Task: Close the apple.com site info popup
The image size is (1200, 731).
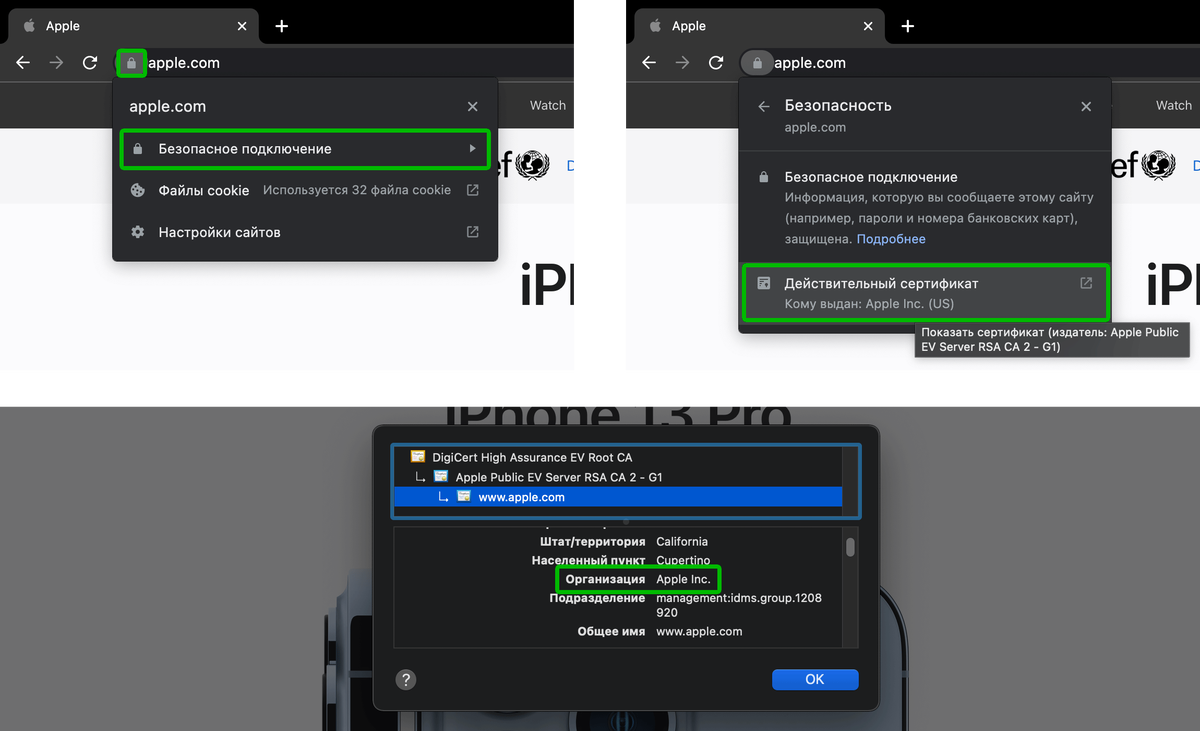Action: point(473,107)
